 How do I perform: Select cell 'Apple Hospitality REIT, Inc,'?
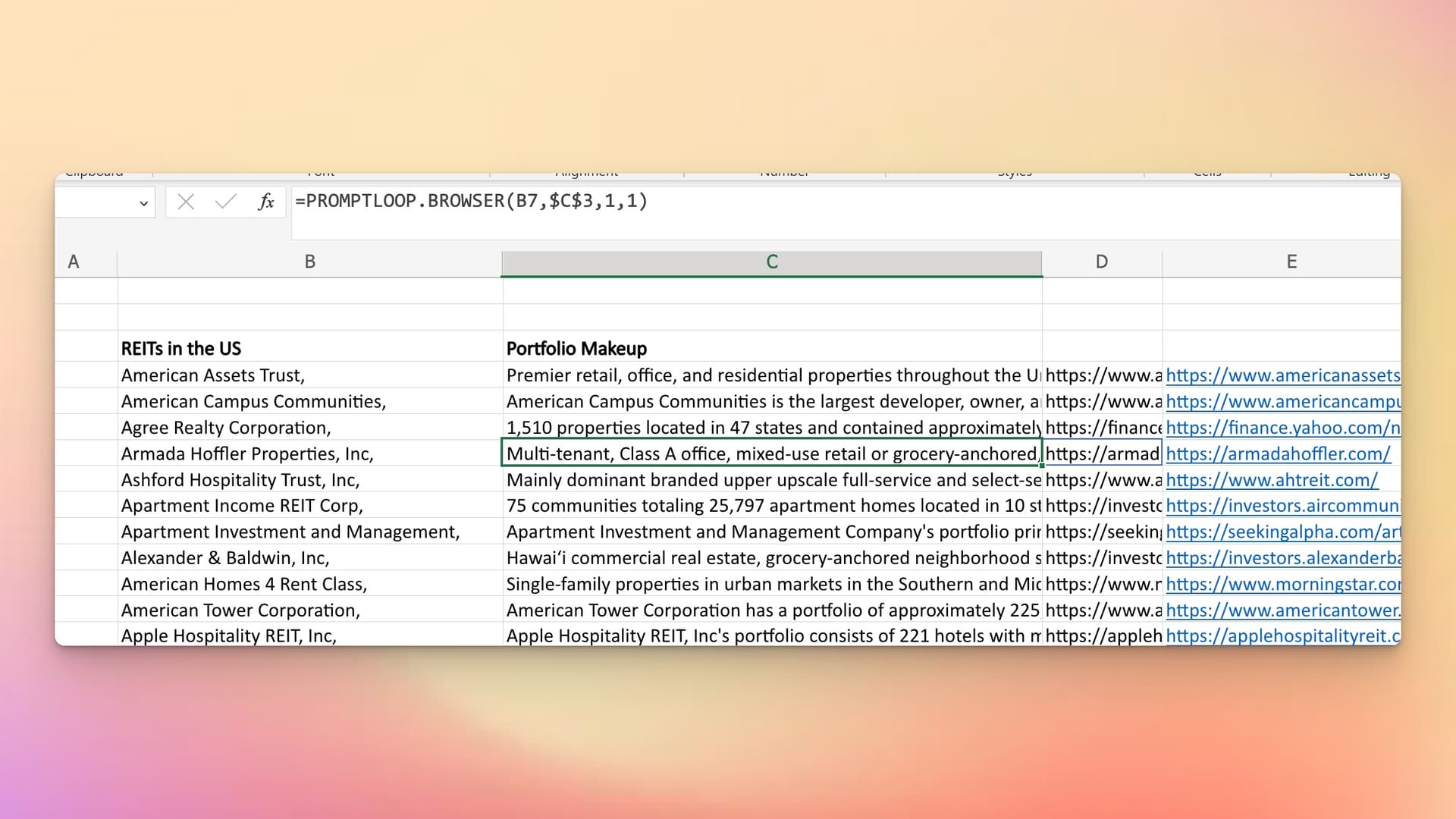tap(309, 635)
